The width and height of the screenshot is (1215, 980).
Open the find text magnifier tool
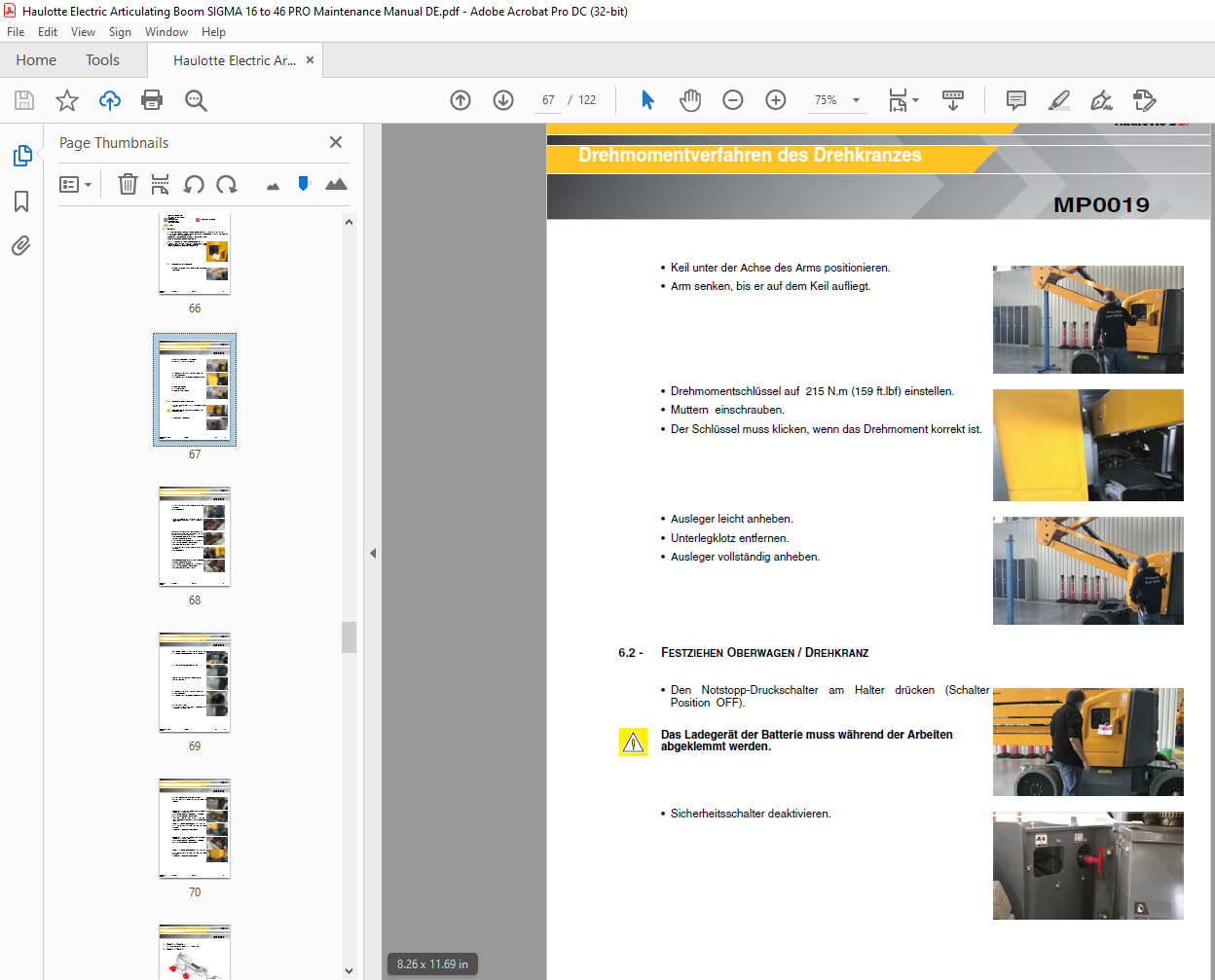click(196, 100)
